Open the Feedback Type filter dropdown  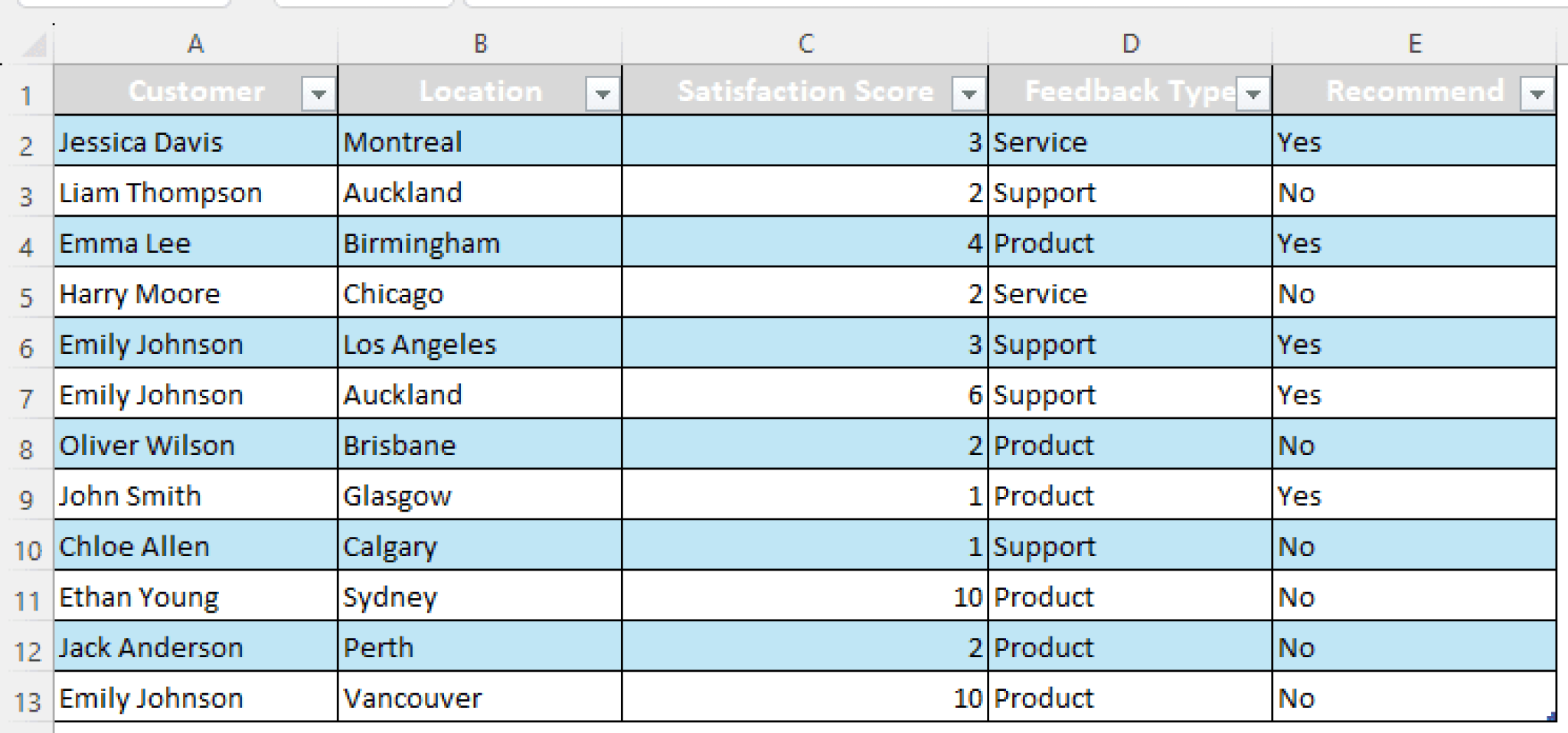(1253, 93)
